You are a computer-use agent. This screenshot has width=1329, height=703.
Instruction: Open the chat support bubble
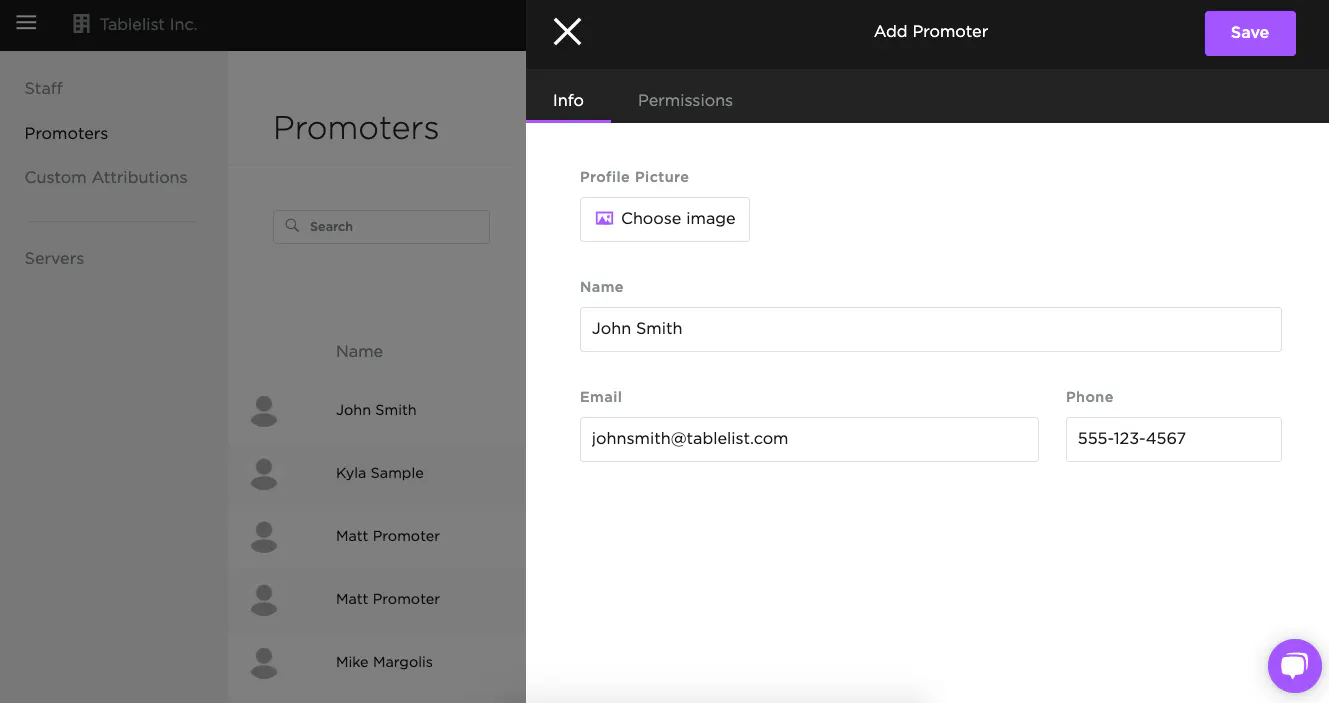coord(1294,665)
